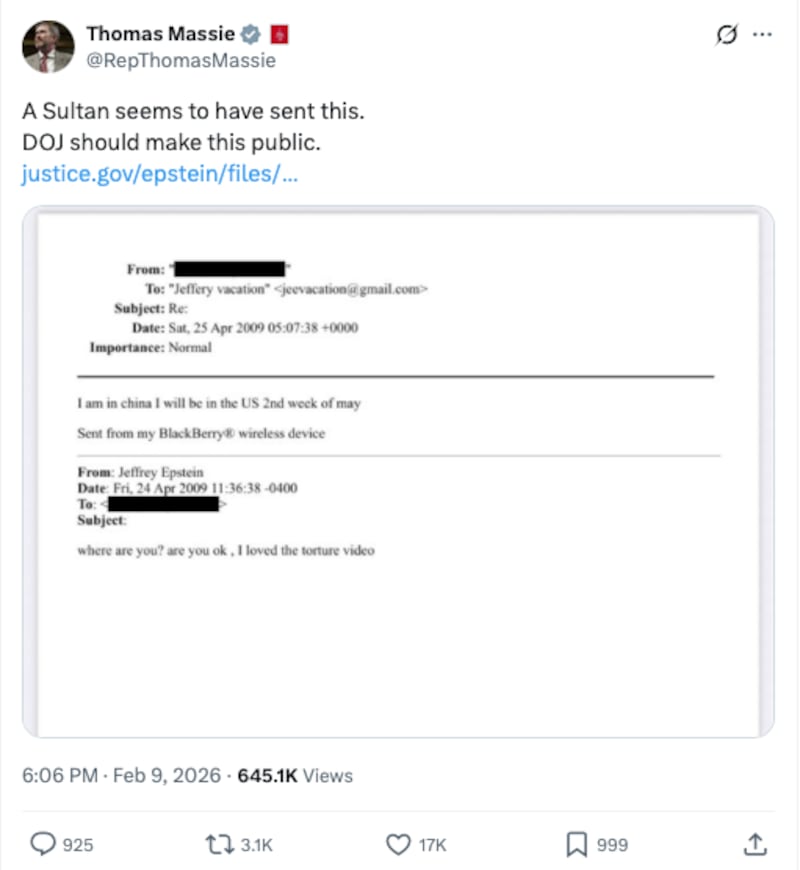Screen dimensions: 800x870
Task: Select the reply speech-bubble icon
Action: coord(42,844)
